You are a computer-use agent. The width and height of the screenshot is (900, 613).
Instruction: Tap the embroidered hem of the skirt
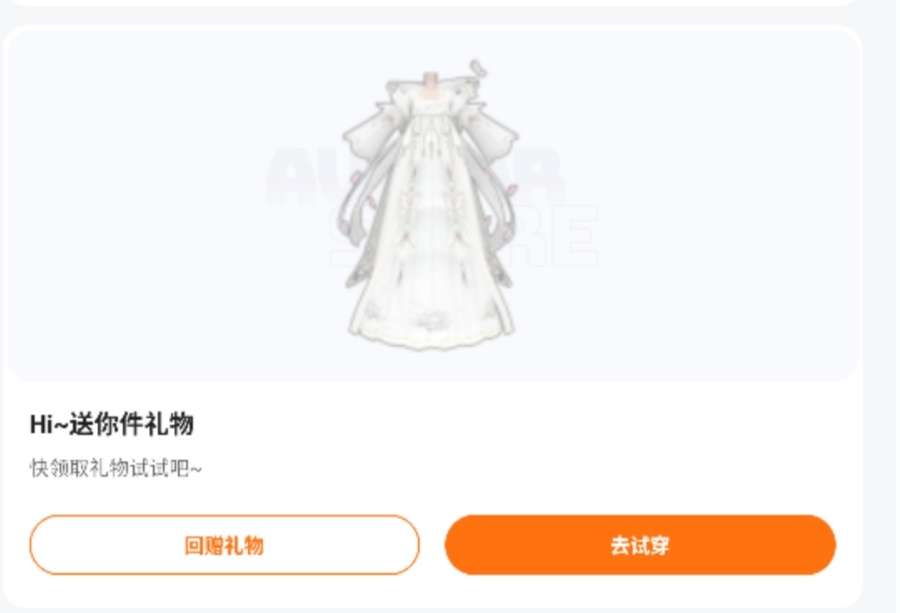coord(432,326)
